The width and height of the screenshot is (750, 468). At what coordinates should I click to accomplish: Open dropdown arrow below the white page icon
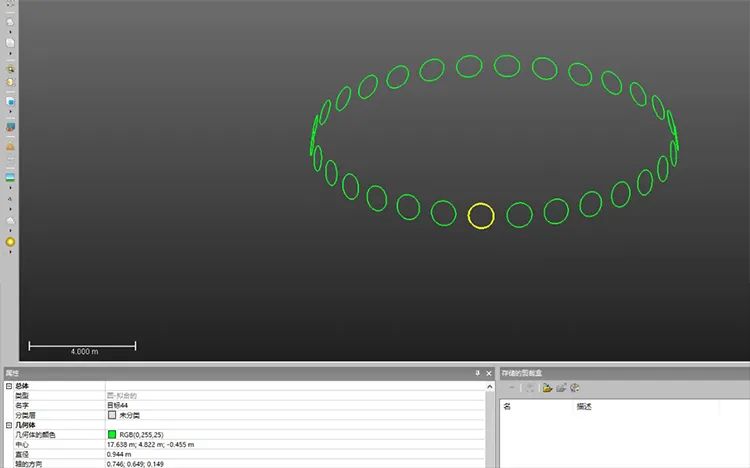(x=10, y=53)
